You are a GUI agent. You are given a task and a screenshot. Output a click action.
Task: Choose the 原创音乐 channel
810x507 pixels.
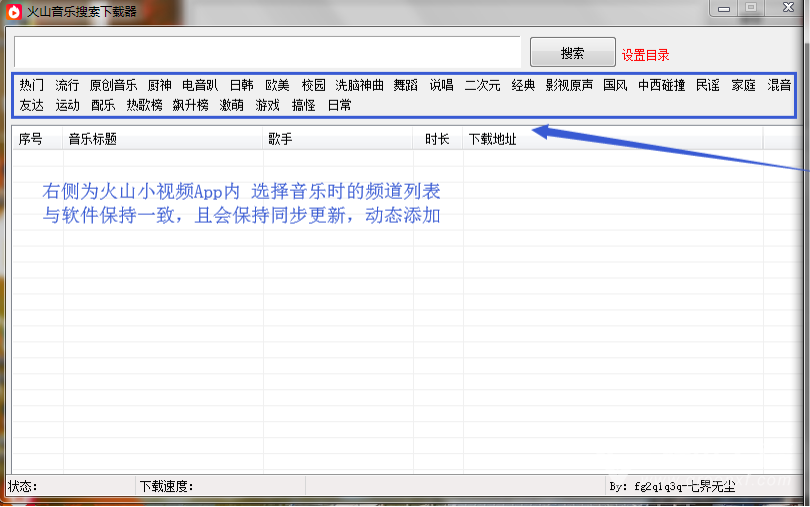(x=113, y=85)
